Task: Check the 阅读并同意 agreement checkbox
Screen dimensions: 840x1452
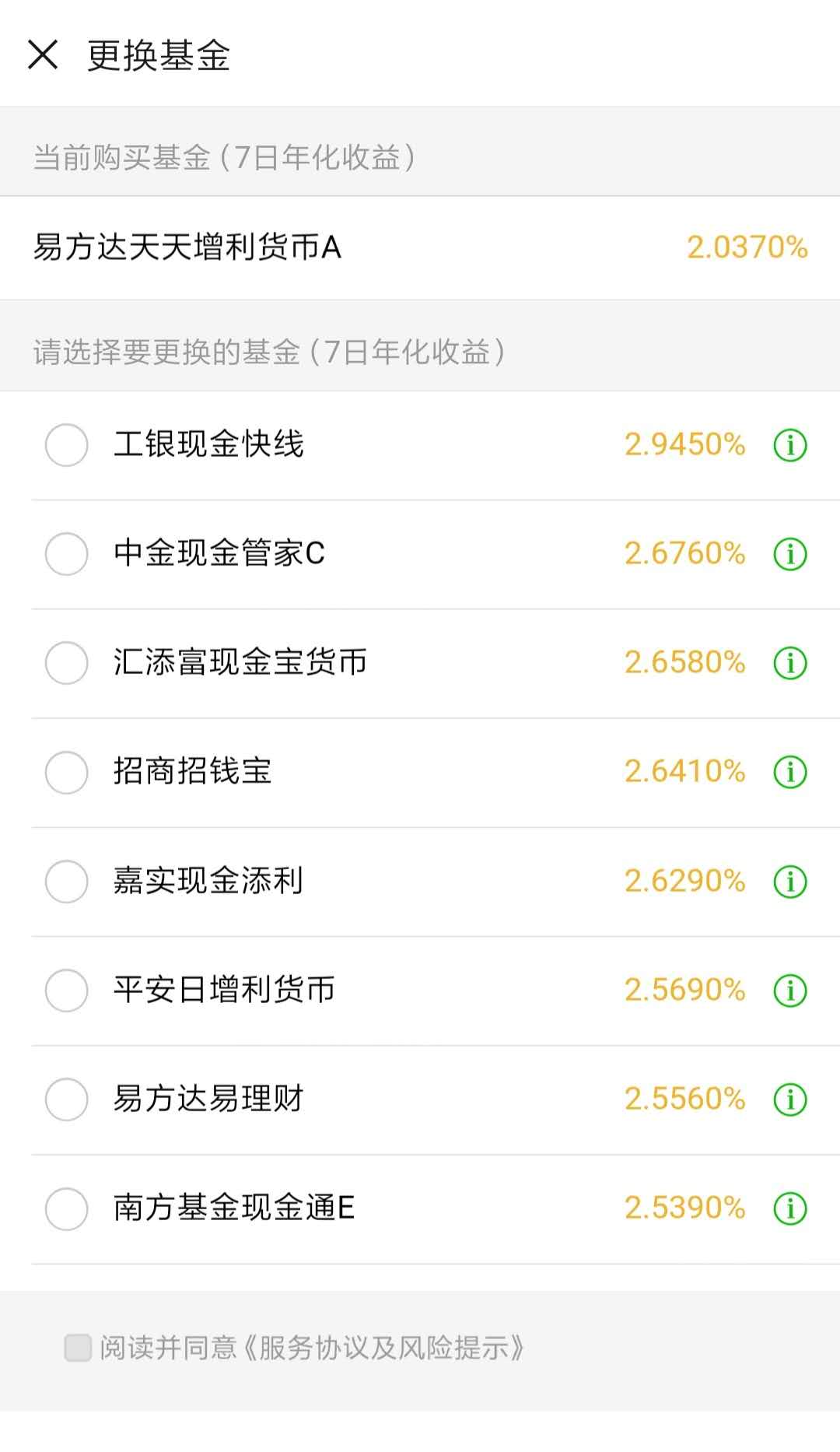Action: click(78, 1348)
